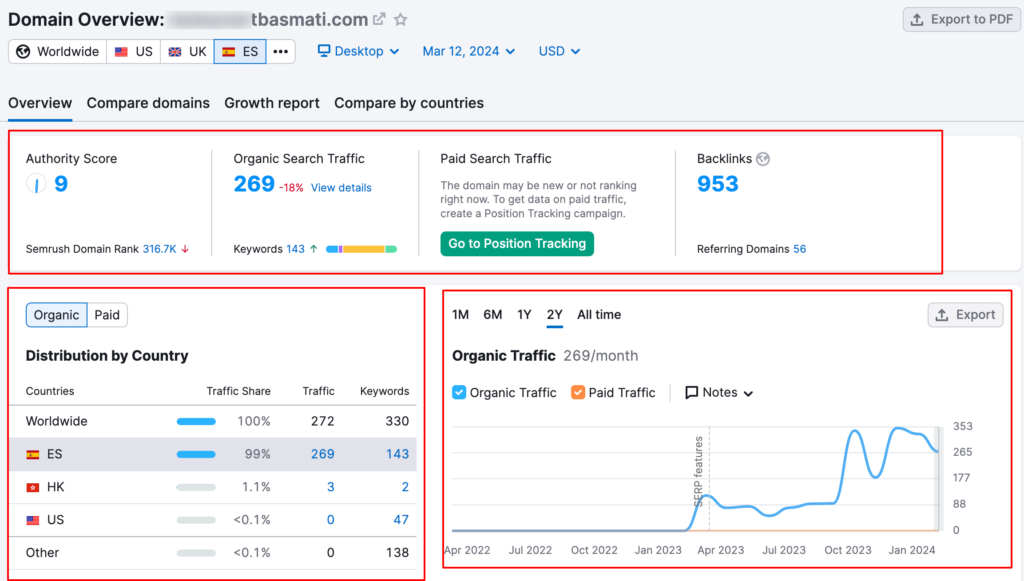The height and width of the screenshot is (581, 1024).
Task: Click Go to Position Tracking button
Action: pos(517,243)
